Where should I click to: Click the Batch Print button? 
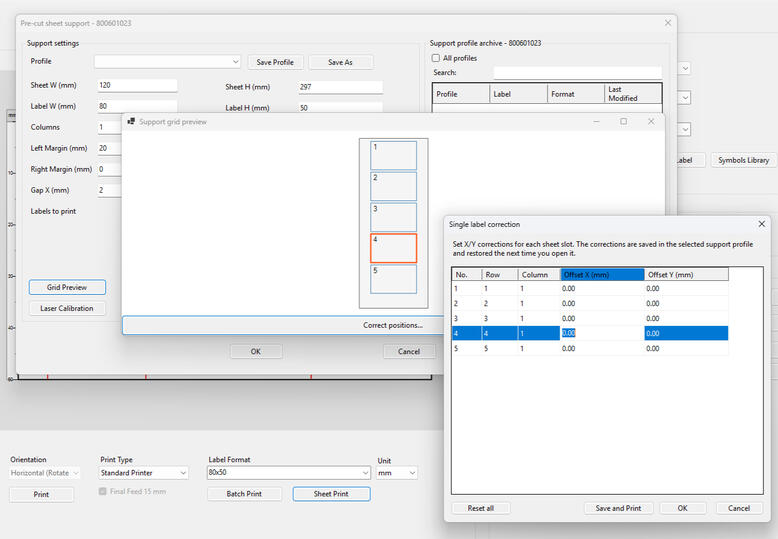[x=244, y=494]
